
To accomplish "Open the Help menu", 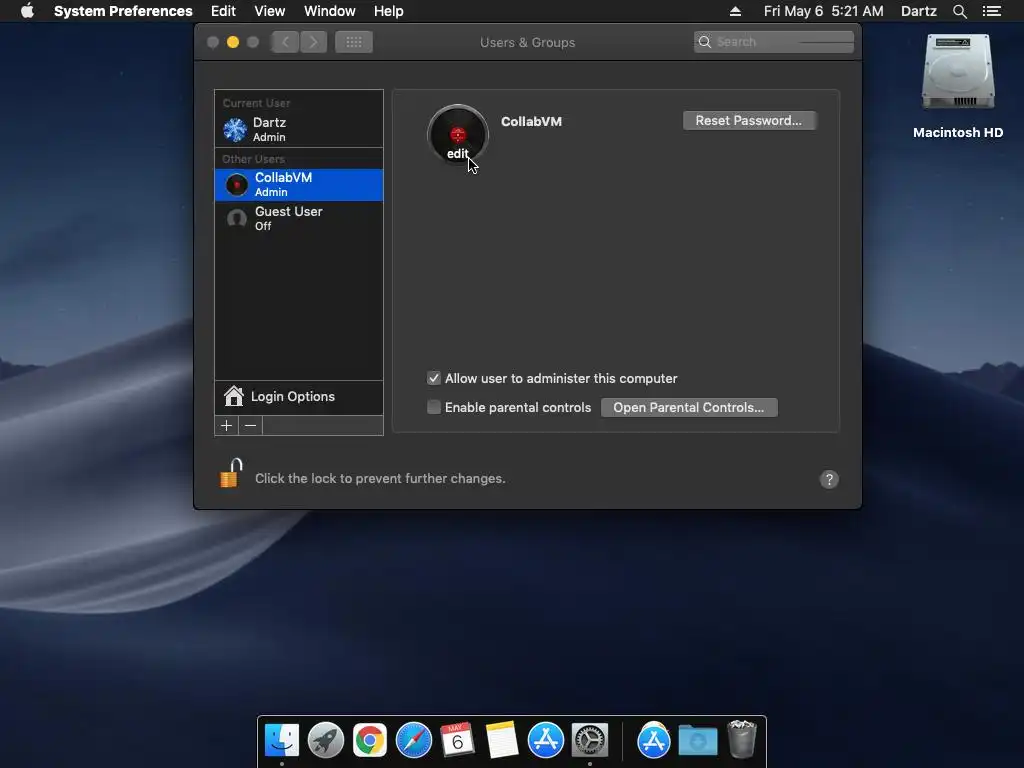I will tap(389, 11).
